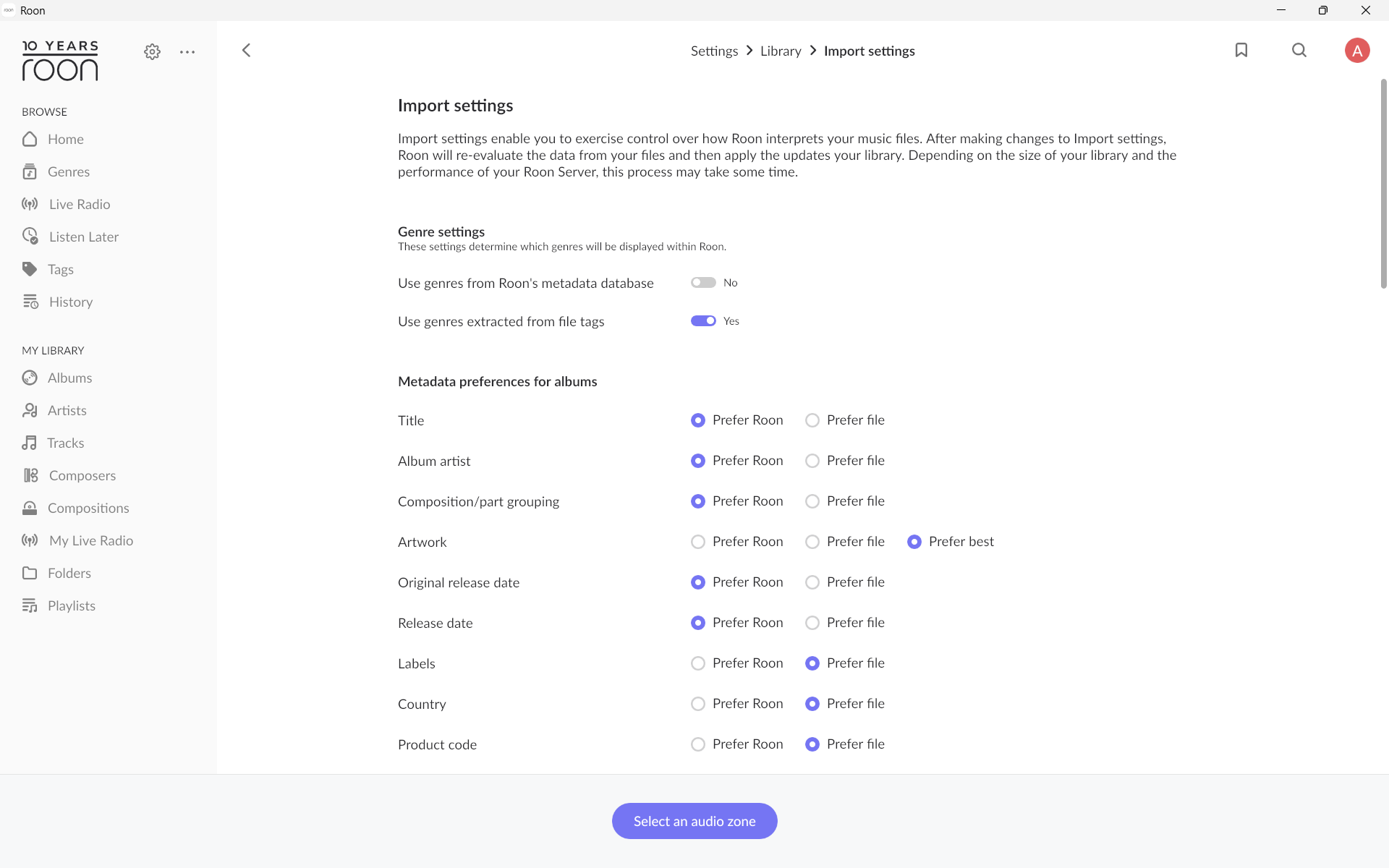Click the Tags icon in sidebar
The image size is (1389, 868).
coord(30,269)
